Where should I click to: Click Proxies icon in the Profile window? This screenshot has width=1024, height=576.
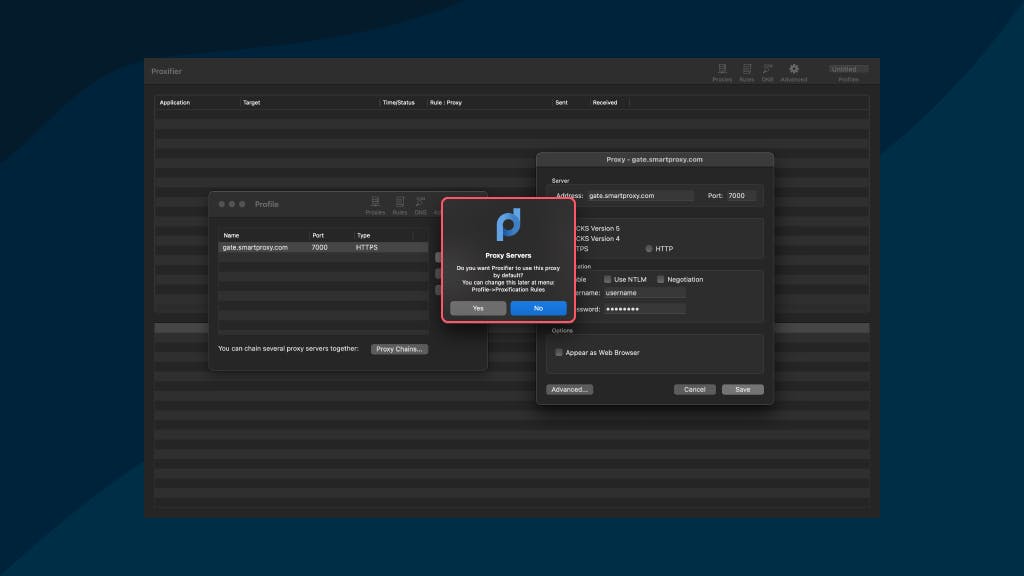375,206
